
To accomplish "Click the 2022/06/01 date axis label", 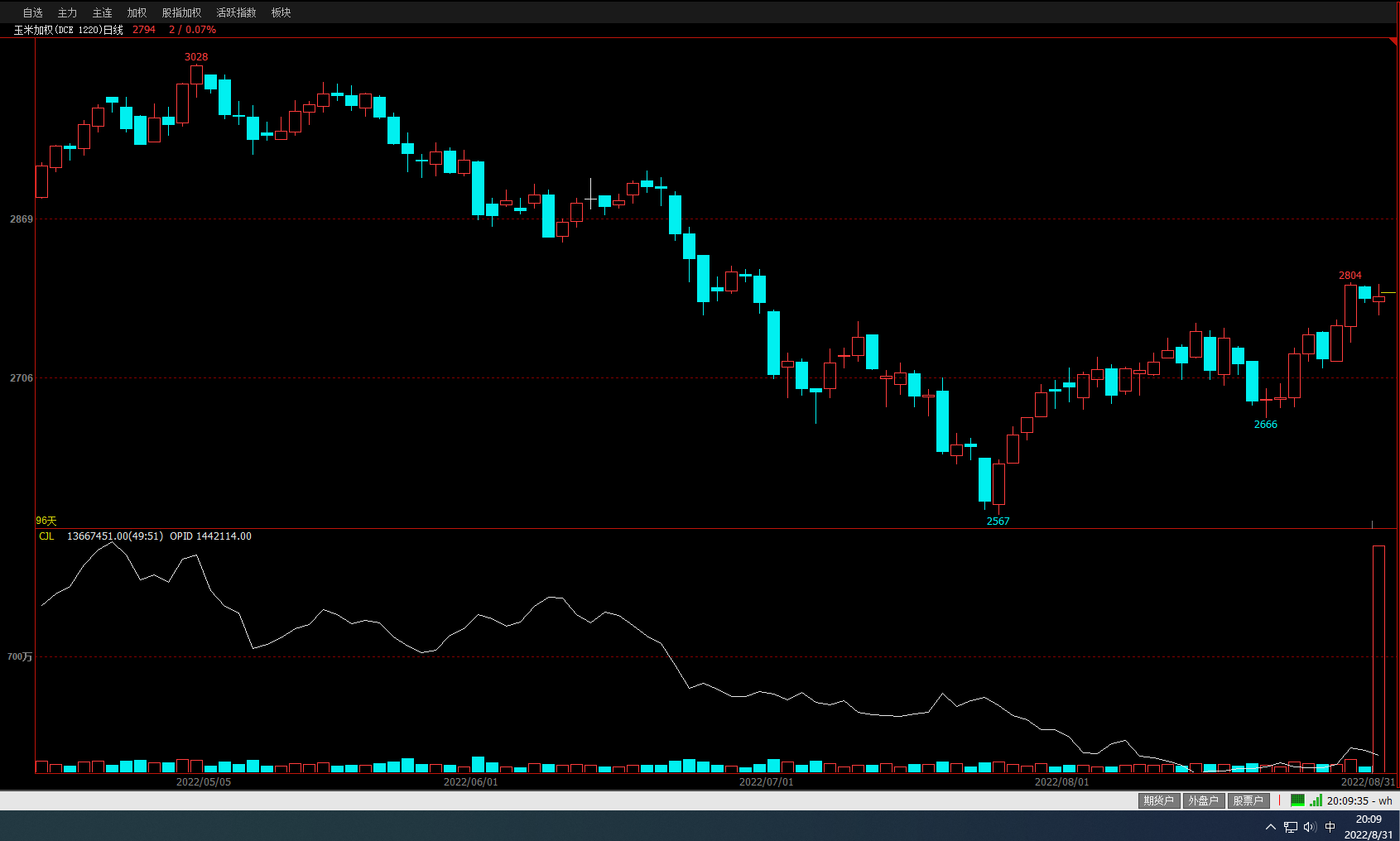I will tap(471, 782).
